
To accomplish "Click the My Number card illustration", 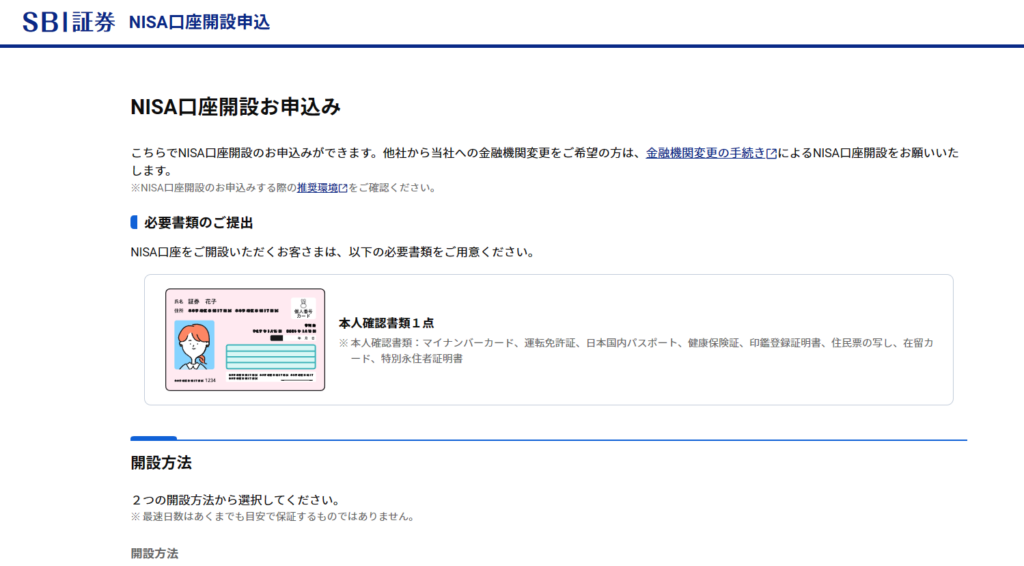I will 245,339.
